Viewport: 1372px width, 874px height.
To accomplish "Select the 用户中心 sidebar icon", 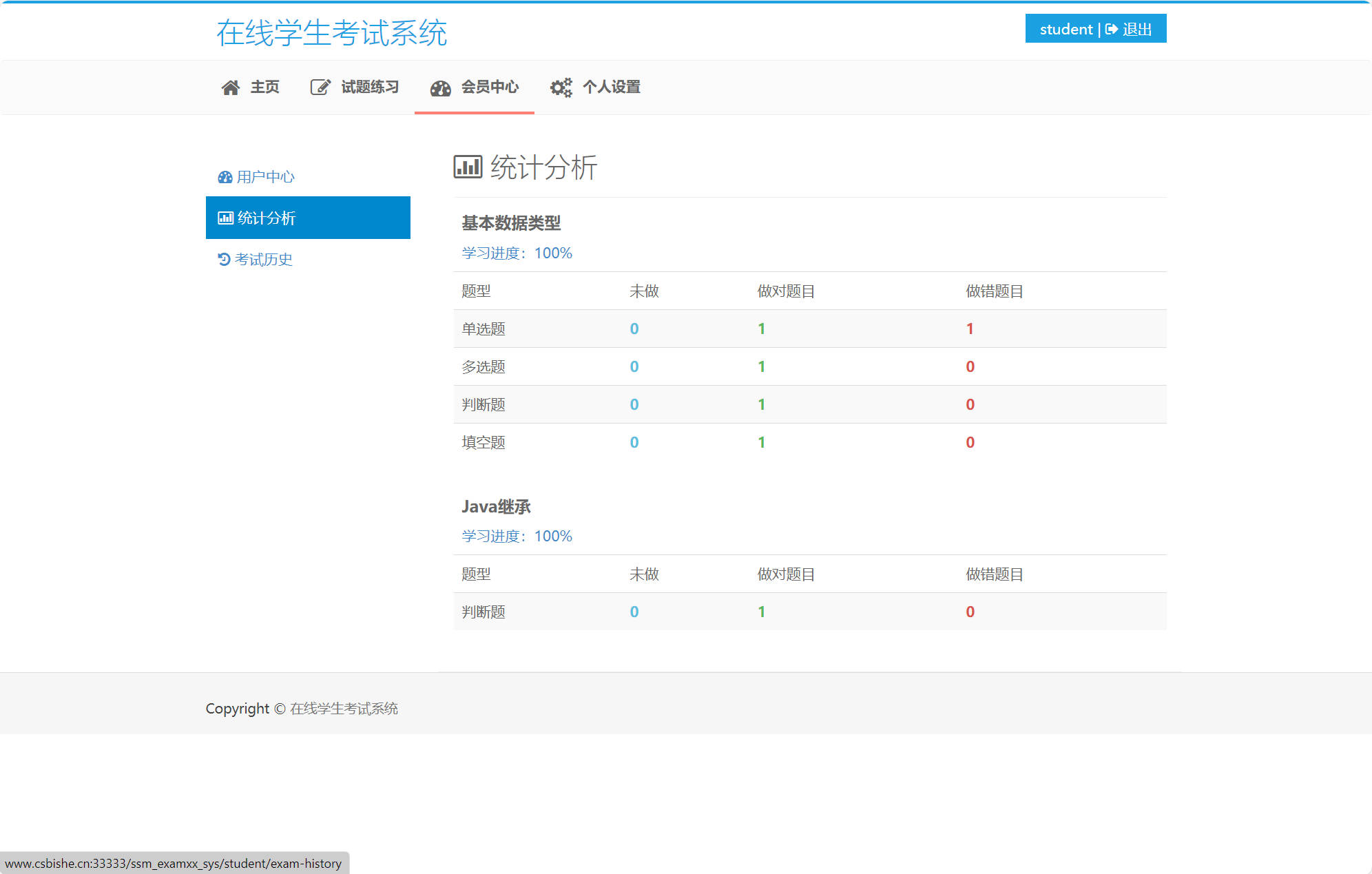I will [224, 176].
